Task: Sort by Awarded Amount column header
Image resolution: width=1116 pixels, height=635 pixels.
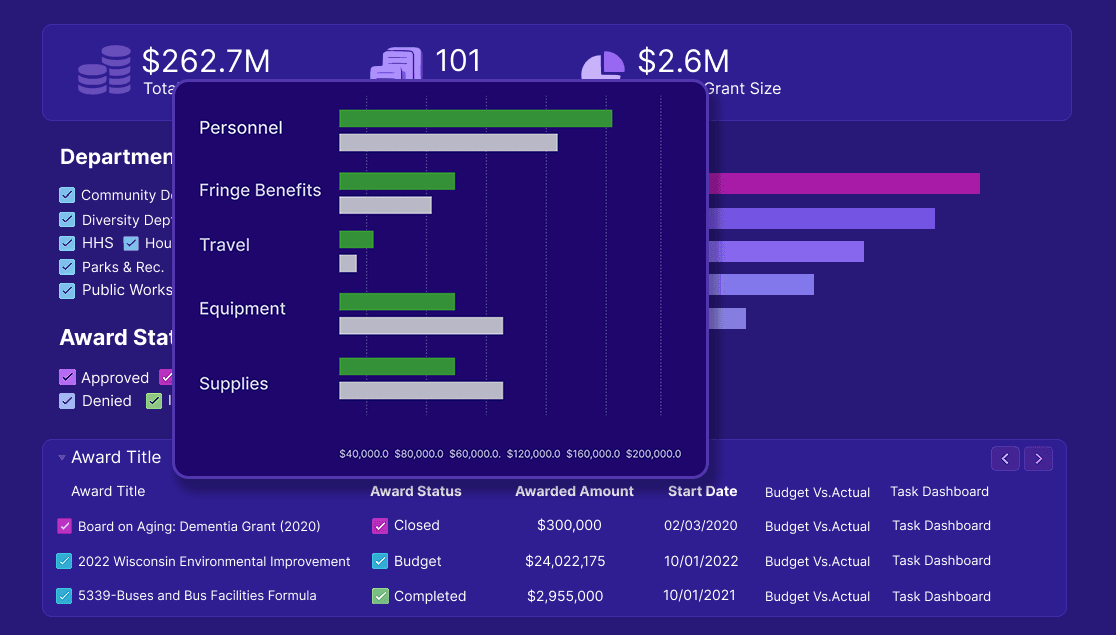Action: coord(574,491)
